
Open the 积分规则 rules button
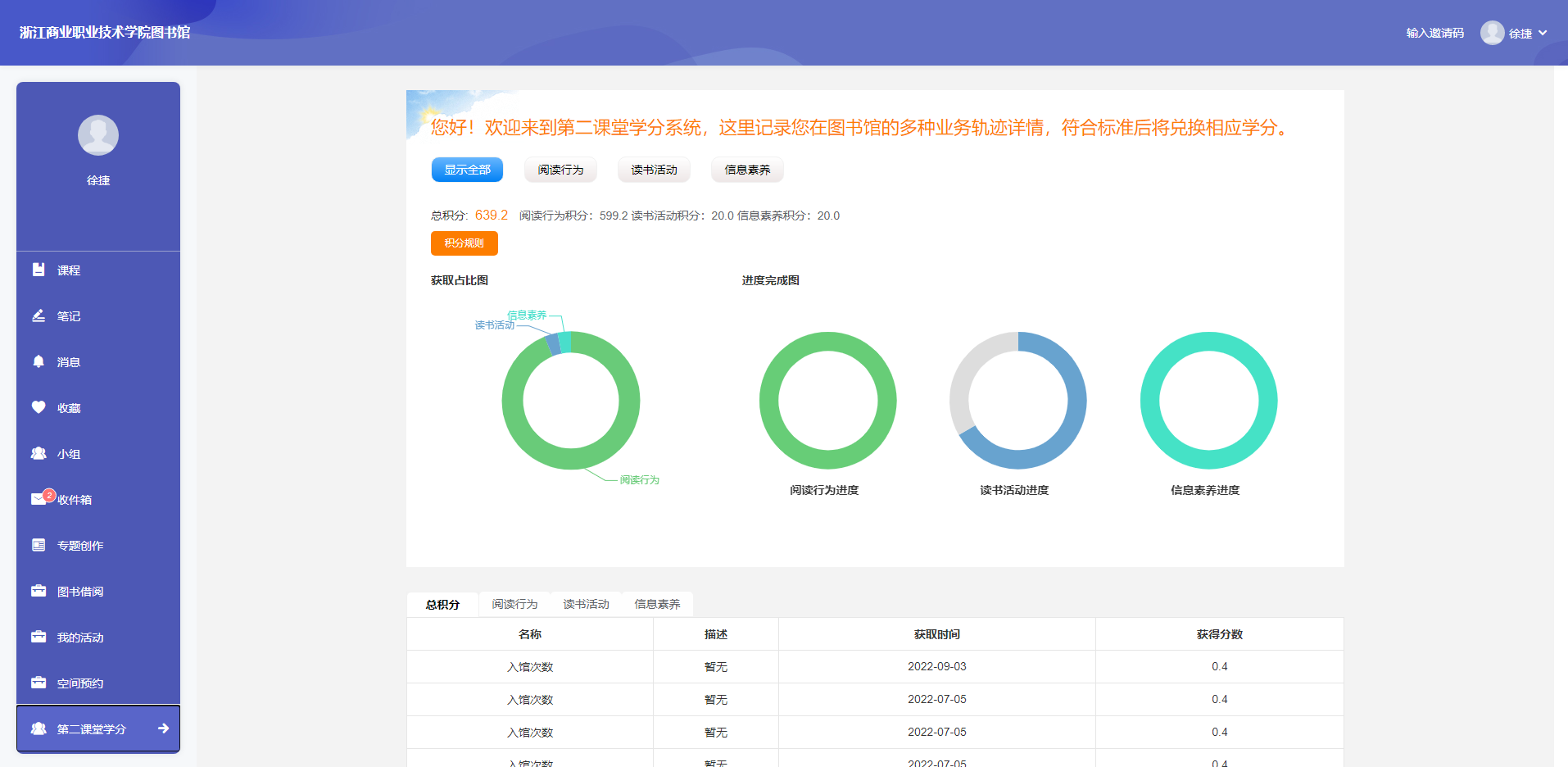click(x=465, y=243)
